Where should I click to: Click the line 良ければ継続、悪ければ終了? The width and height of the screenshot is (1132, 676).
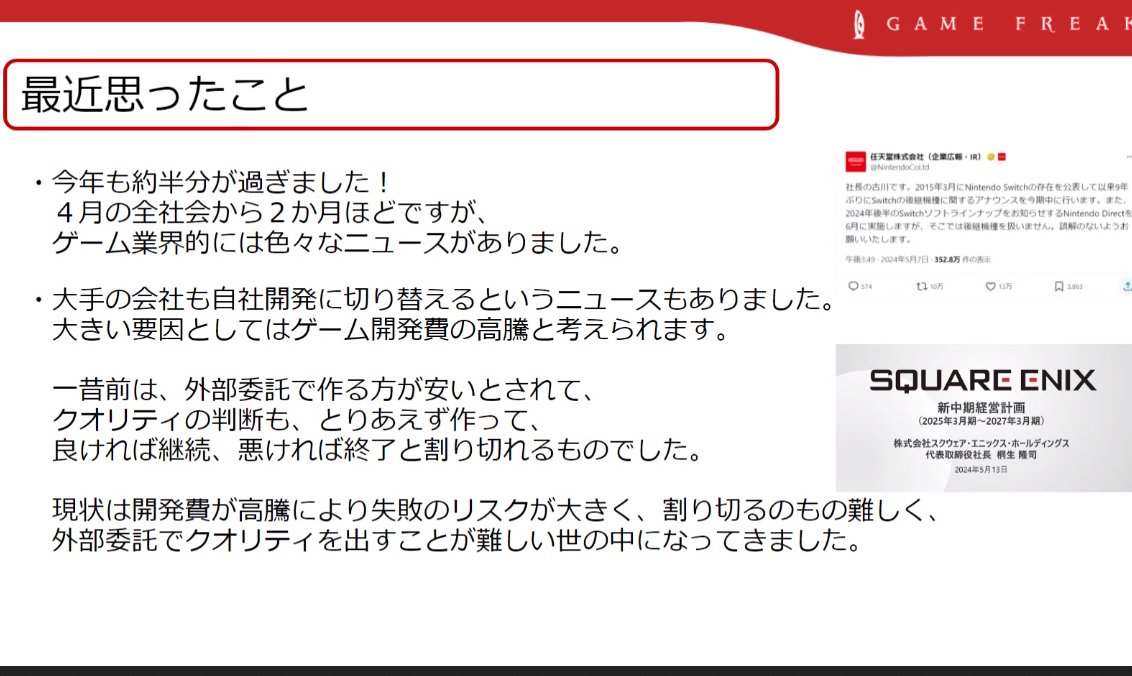pyautogui.click(x=377, y=450)
